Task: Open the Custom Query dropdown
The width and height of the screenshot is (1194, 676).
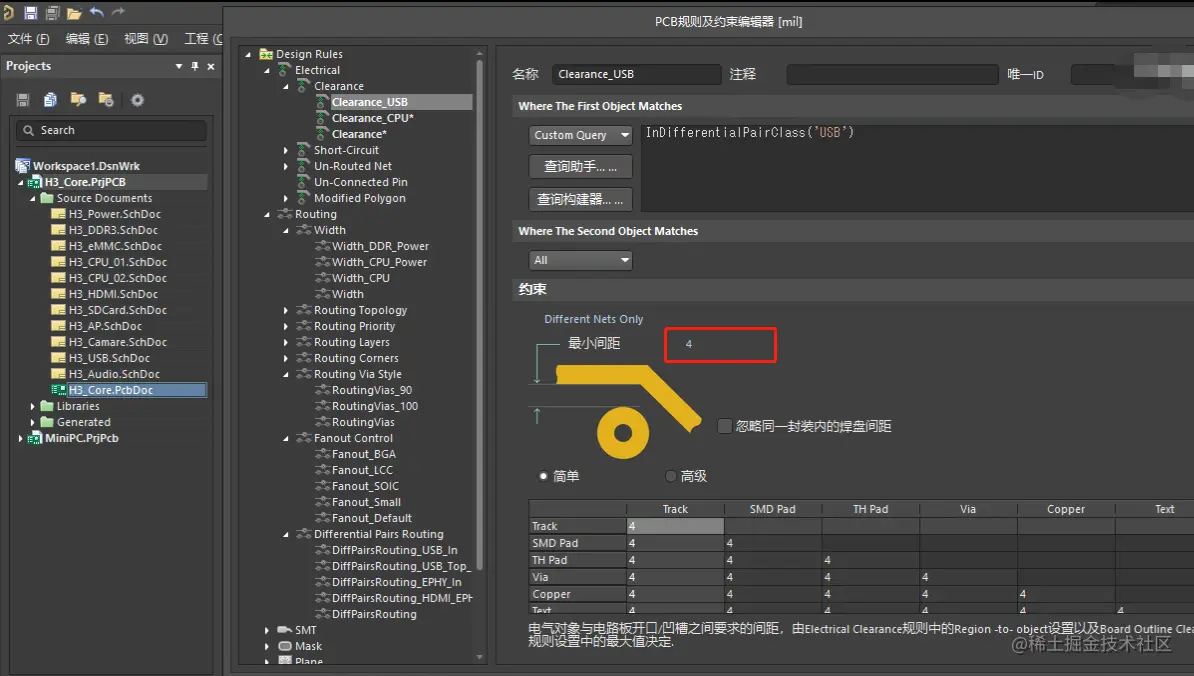Action: tap(580, 136)
